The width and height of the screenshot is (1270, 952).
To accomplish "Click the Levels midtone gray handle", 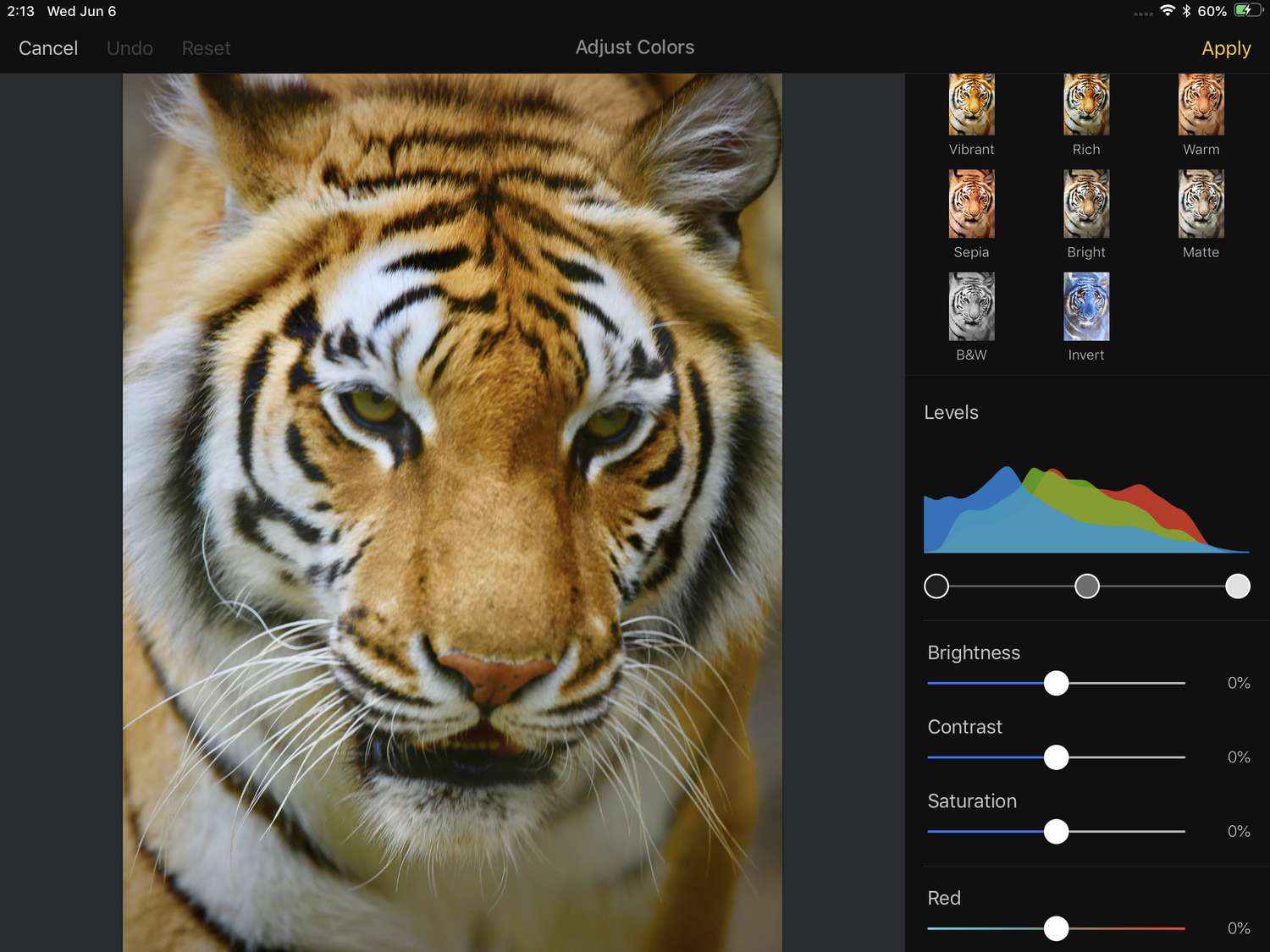I will (1087, 586).
